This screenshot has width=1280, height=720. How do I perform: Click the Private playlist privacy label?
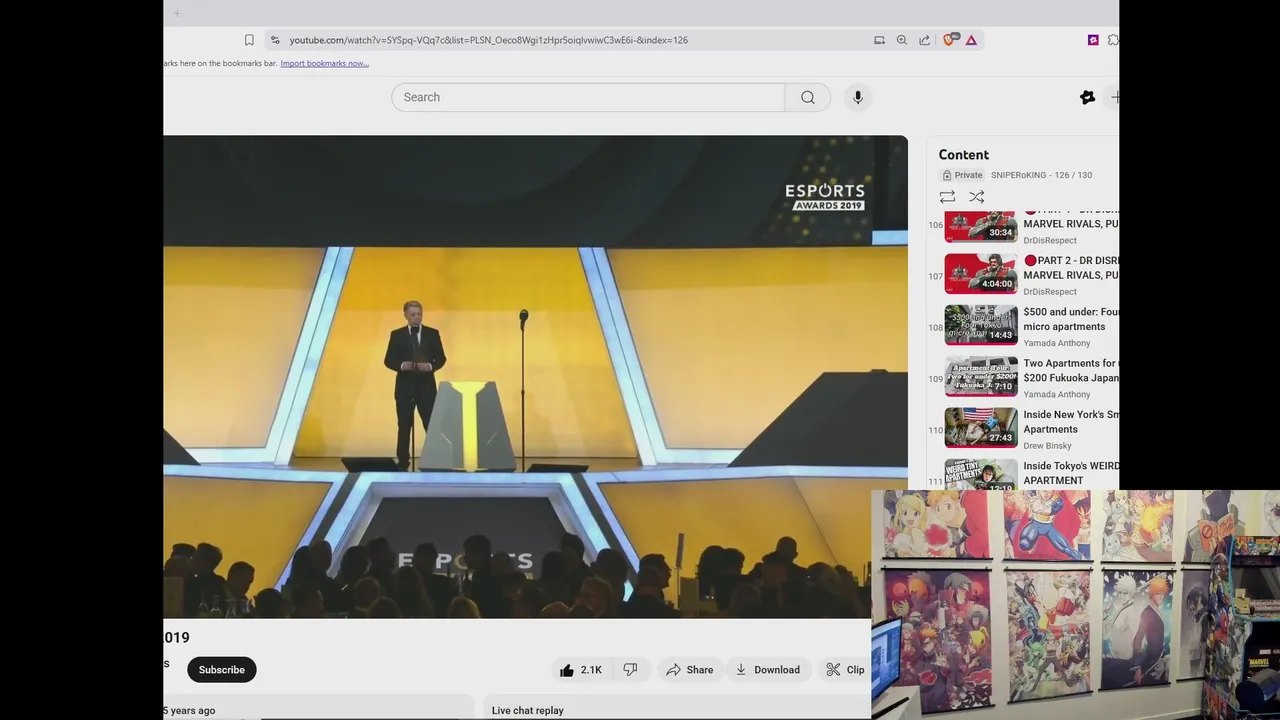(x=962, y=175)
